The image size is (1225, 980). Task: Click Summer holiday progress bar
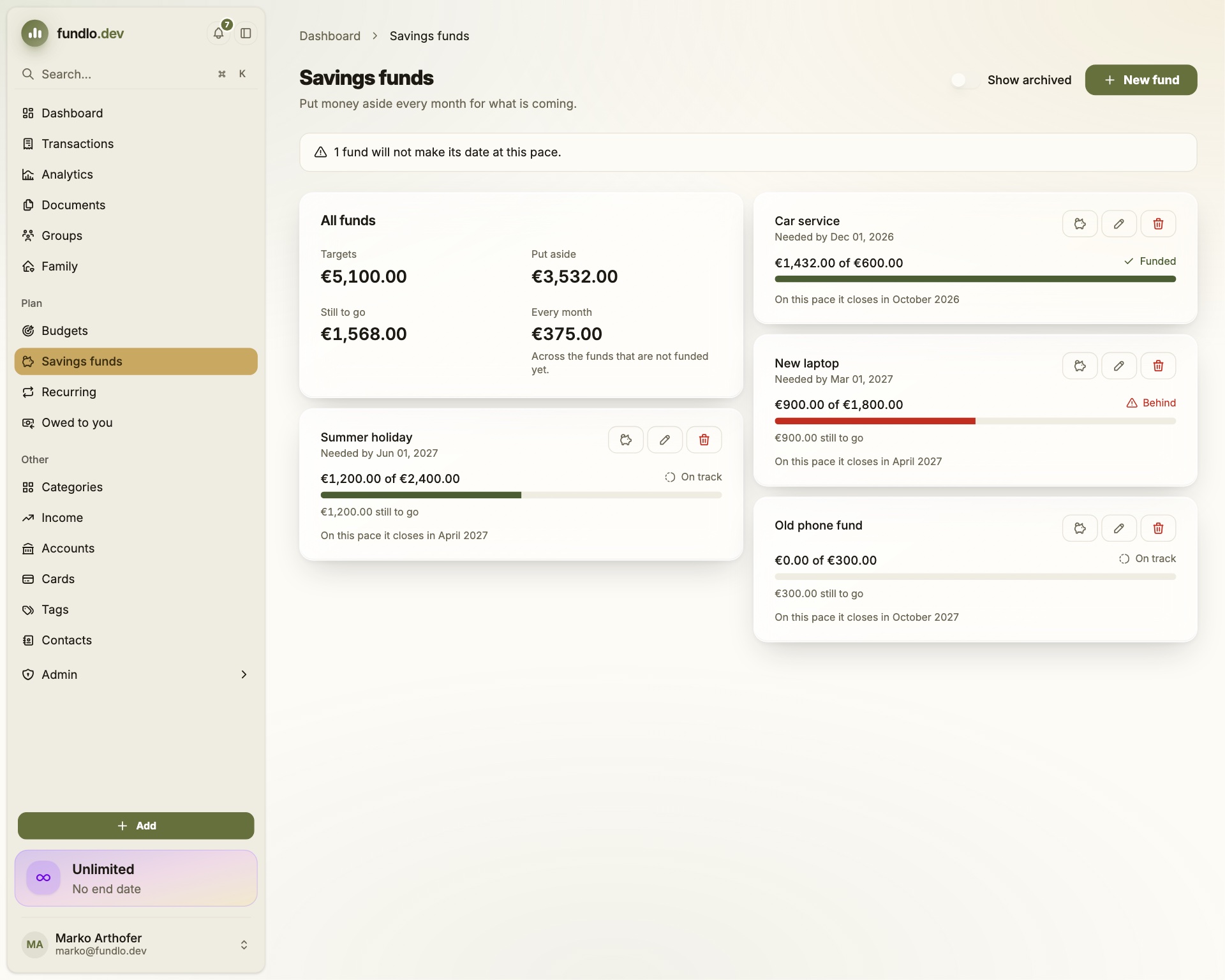tap(521, 495)
